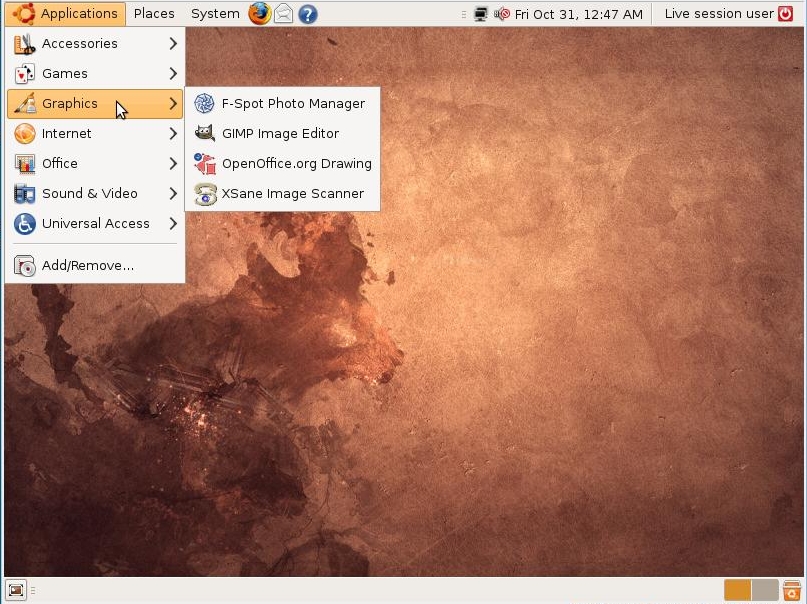Expand the Graphics submenu arrow
The image size is (807, 604).
[173, 103]
